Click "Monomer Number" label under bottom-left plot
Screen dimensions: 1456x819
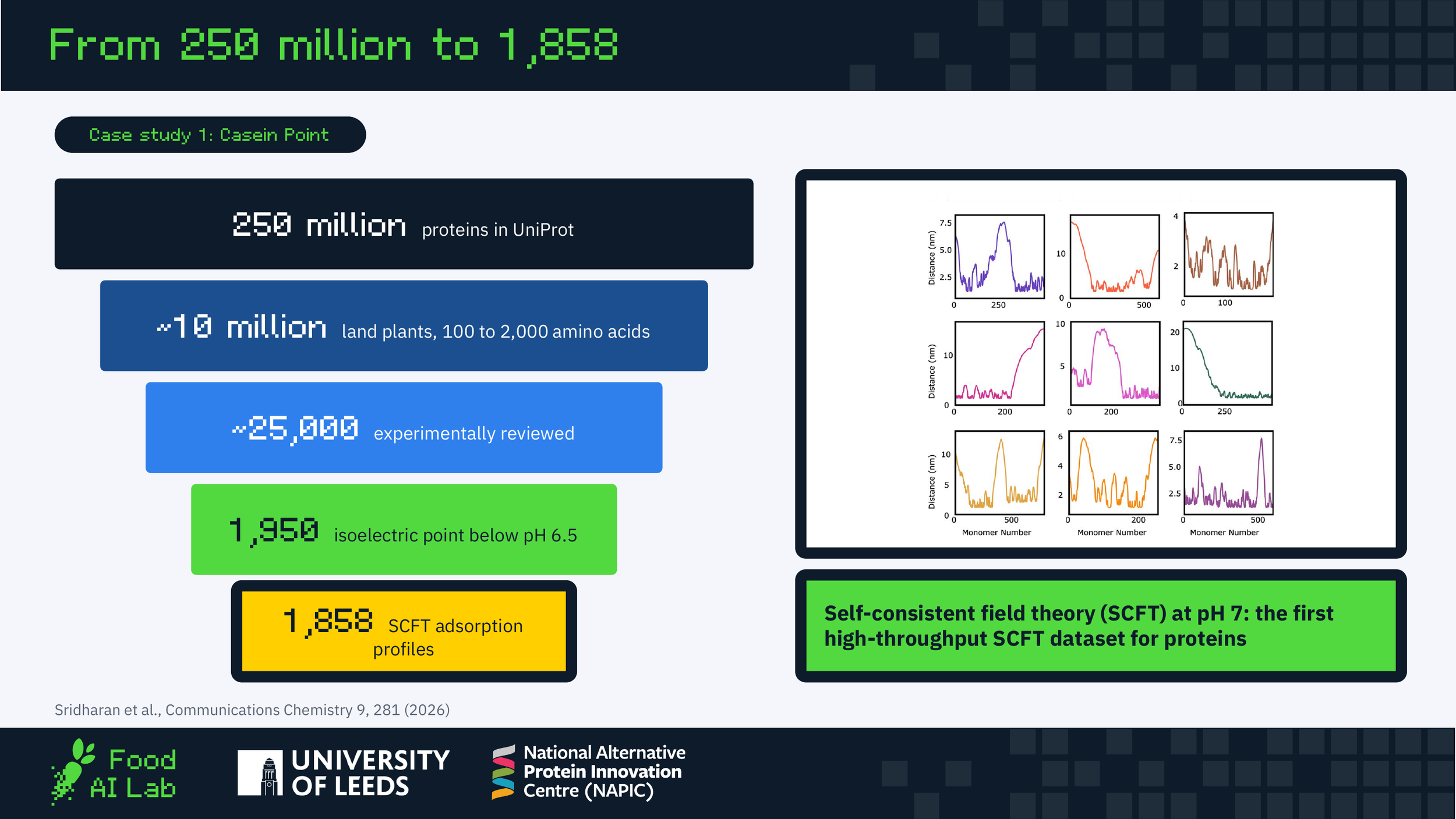coord(996,533)
